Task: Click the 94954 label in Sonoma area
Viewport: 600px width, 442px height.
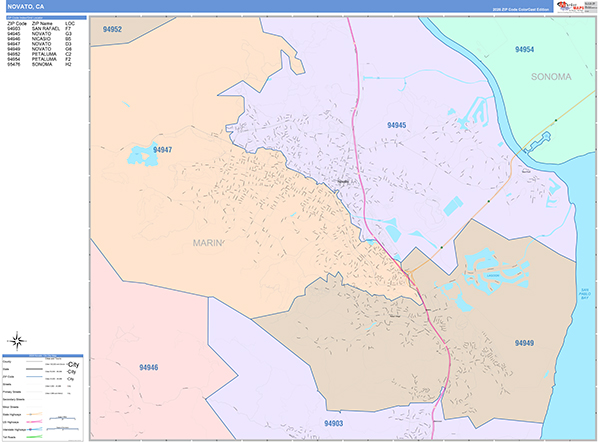Action: point(525,49)
